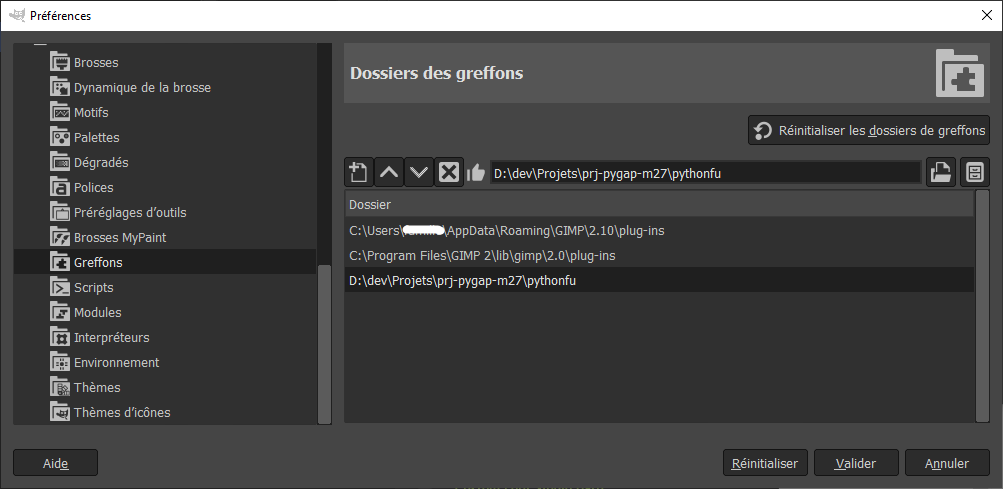Select the prj-pygap-m27 pythonfu list row

659,280
